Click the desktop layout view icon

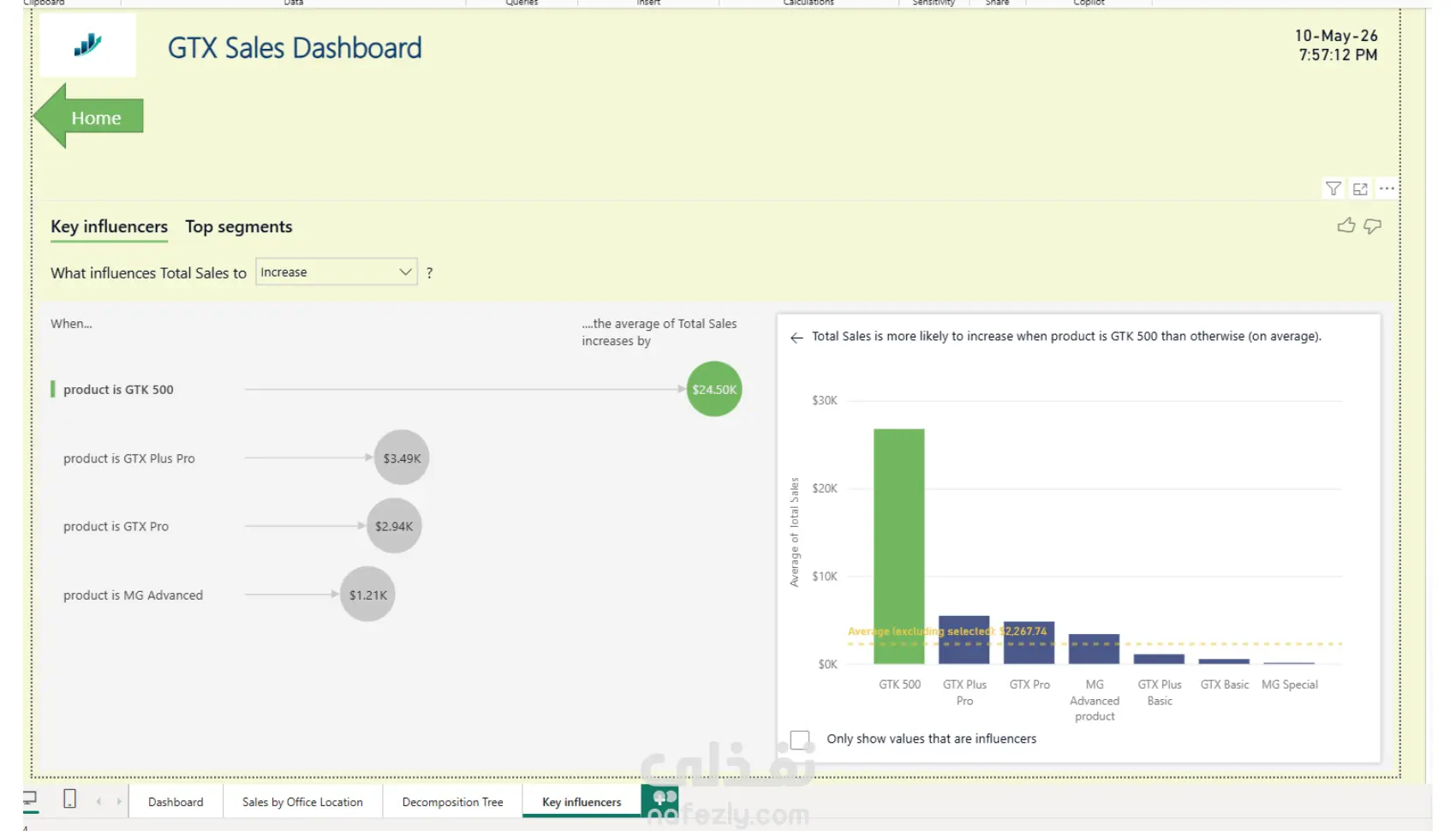point(31,800)
